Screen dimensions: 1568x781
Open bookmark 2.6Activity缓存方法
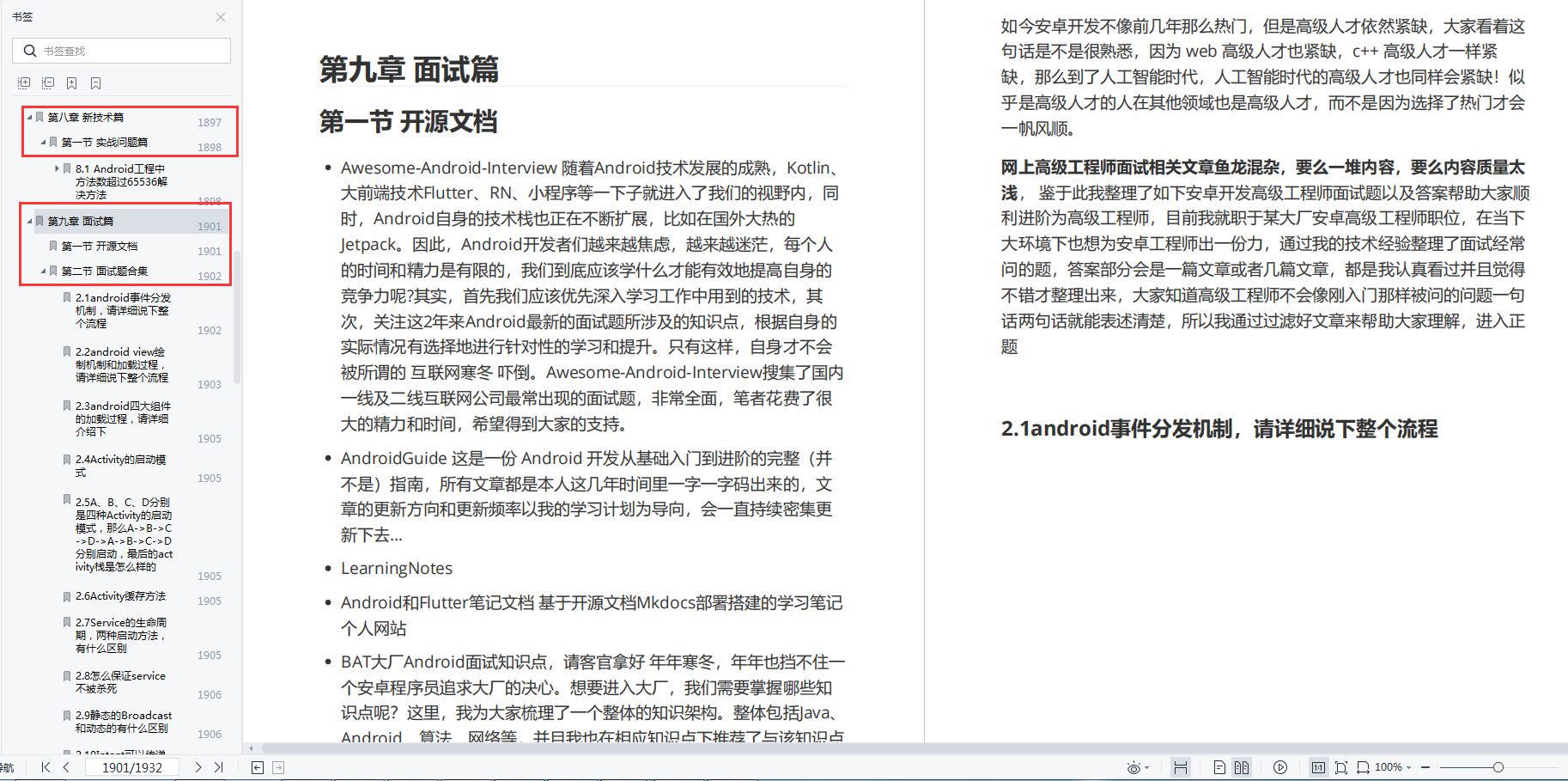point(120,595)
